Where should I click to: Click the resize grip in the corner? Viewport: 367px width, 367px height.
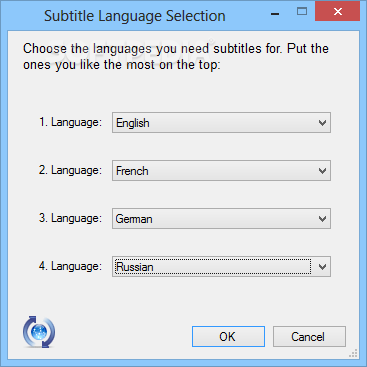point(354,353)
